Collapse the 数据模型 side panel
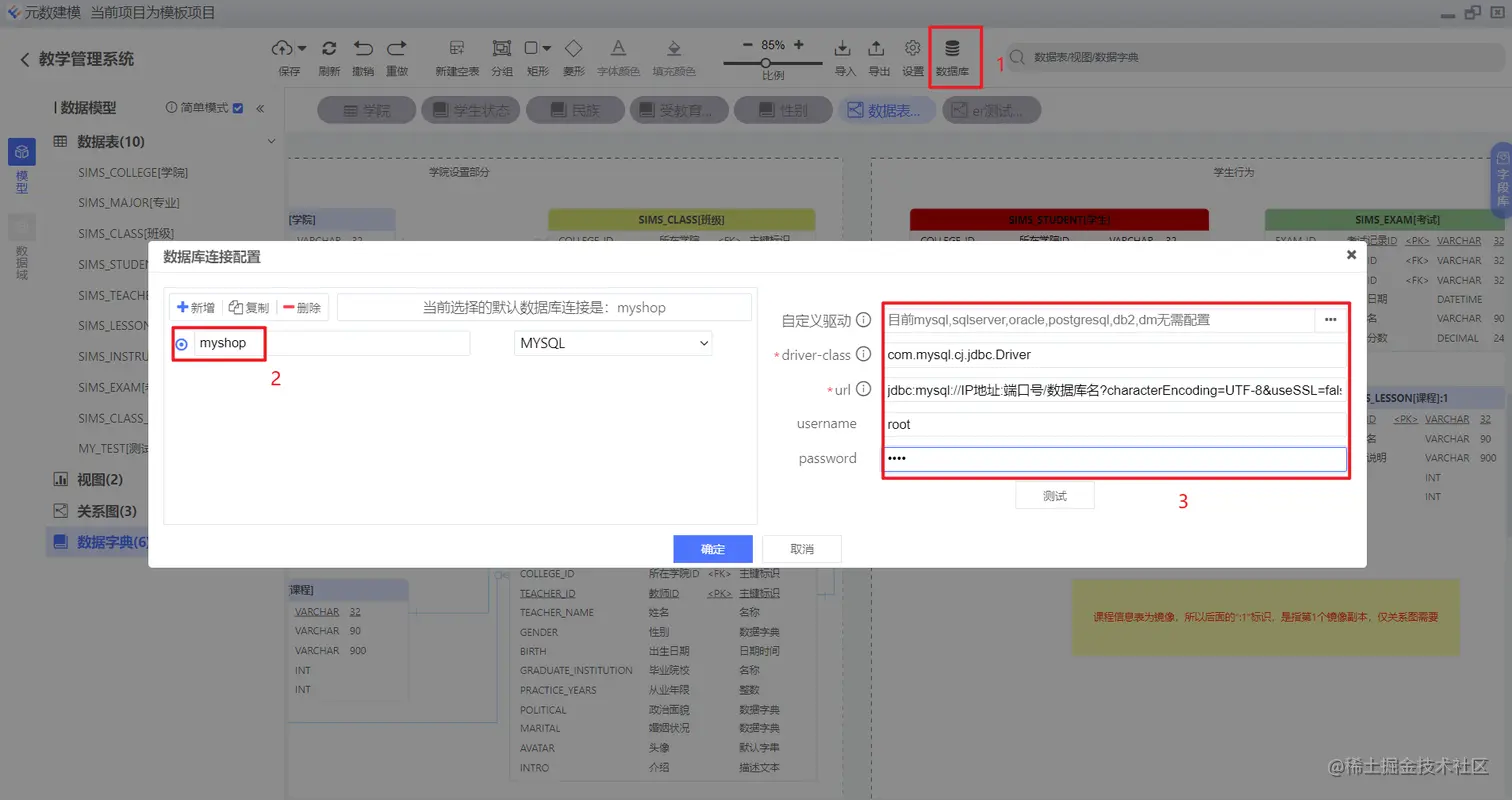Viewport: 1512px width, 800px height. click(260, 109)
